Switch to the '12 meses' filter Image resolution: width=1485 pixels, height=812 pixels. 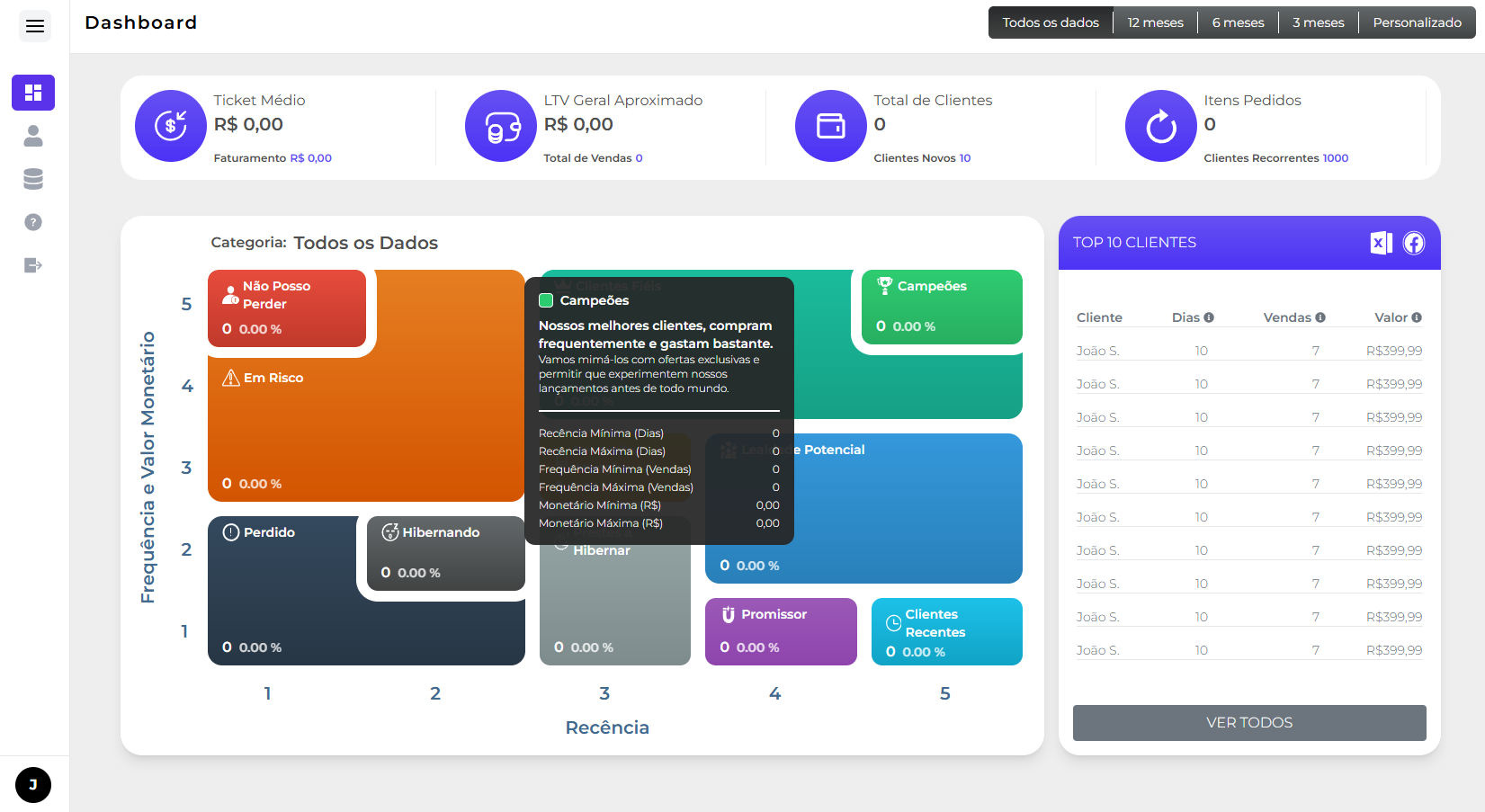1155,22
